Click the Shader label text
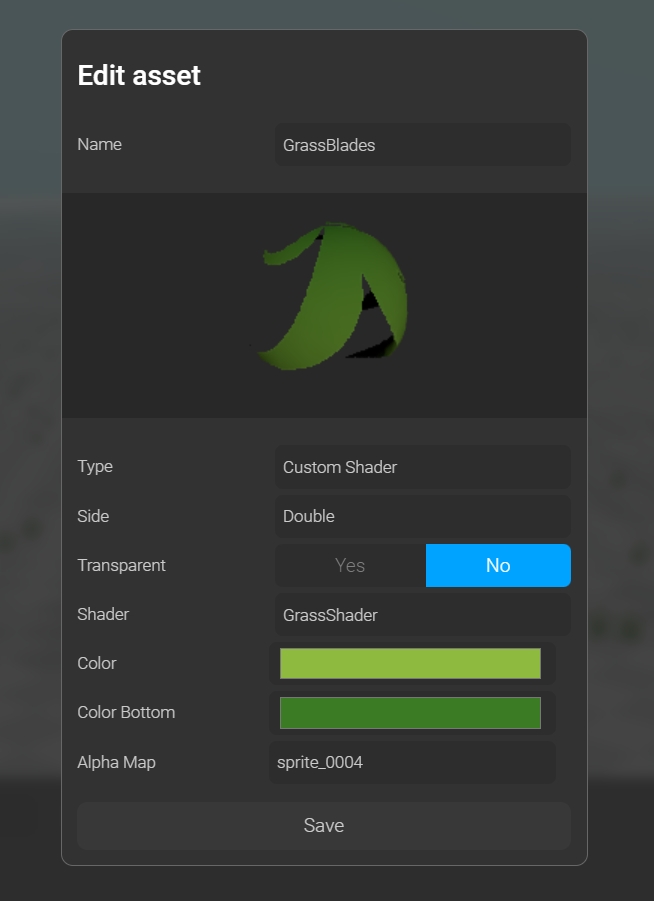This screenshot has height=901, width=654. (x=103, y=614)
